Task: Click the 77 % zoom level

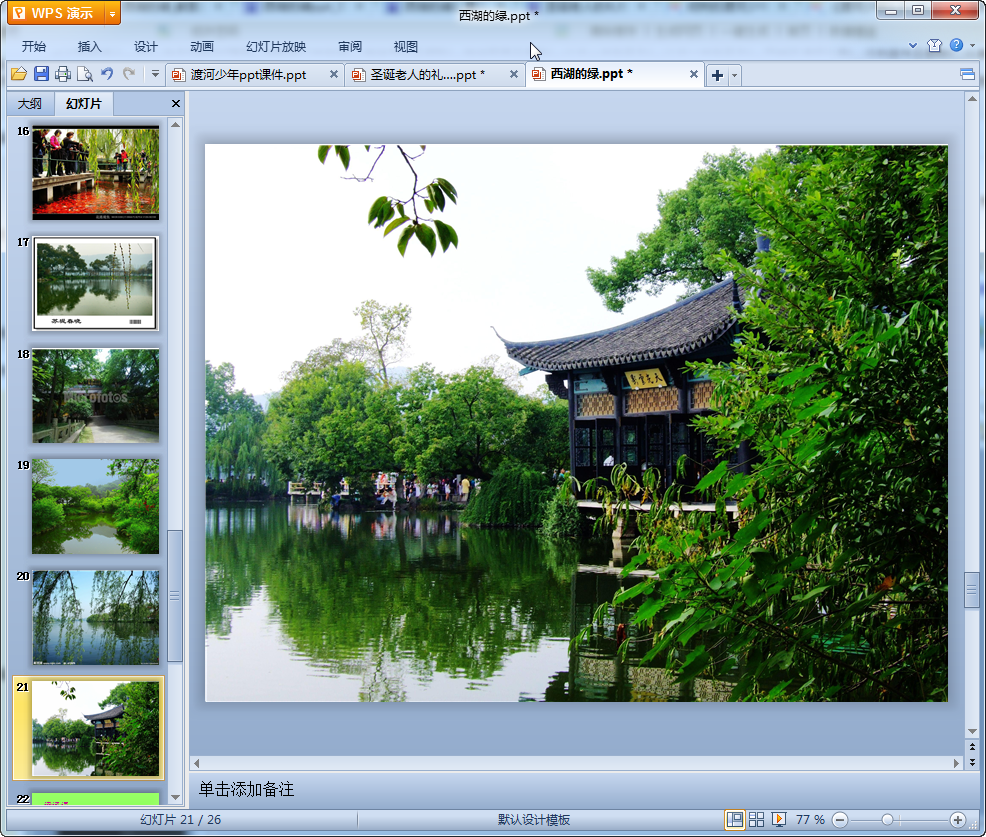Action: (x=810, y=819)
